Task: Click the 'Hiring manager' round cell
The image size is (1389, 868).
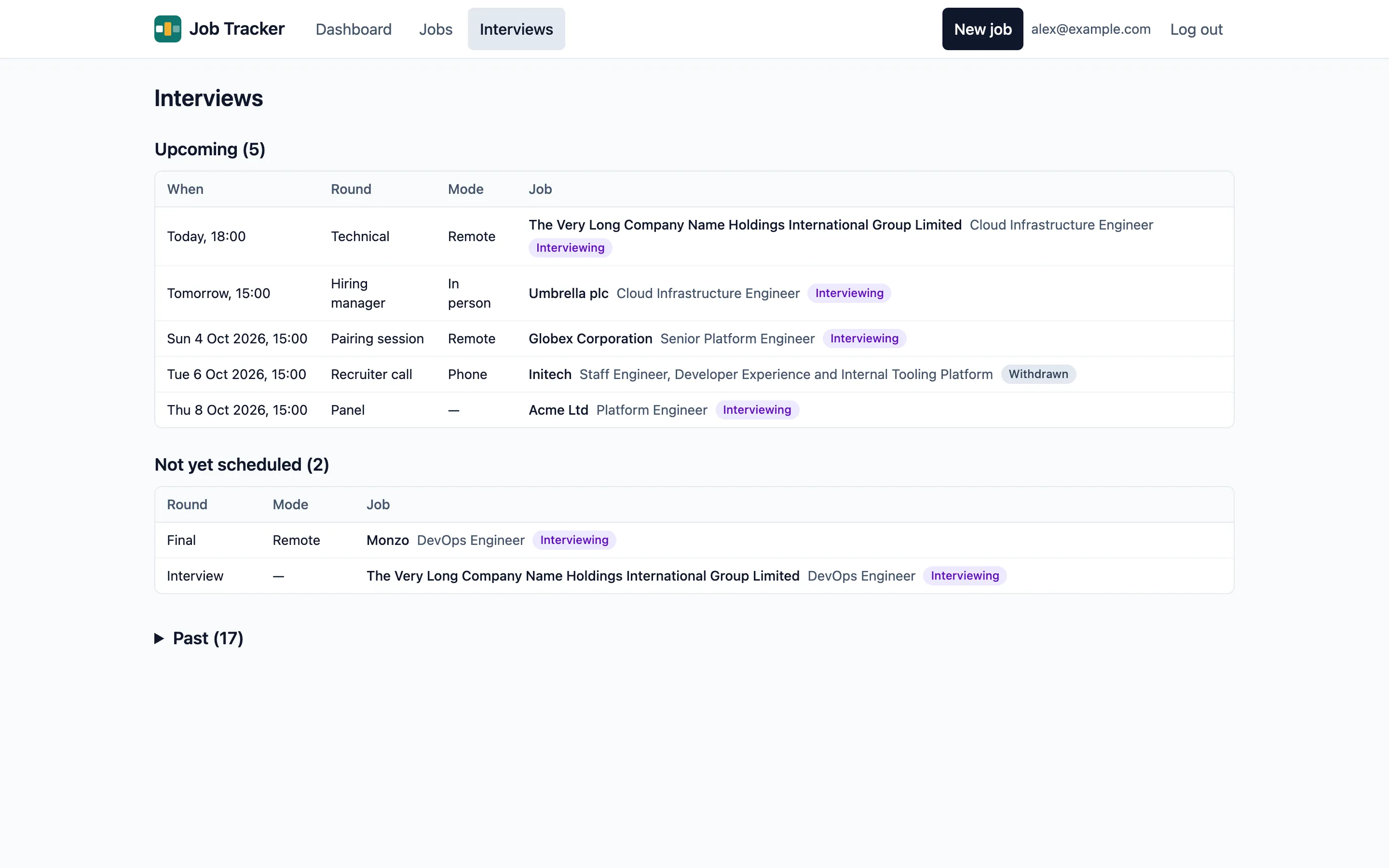Action: [358, 293]
